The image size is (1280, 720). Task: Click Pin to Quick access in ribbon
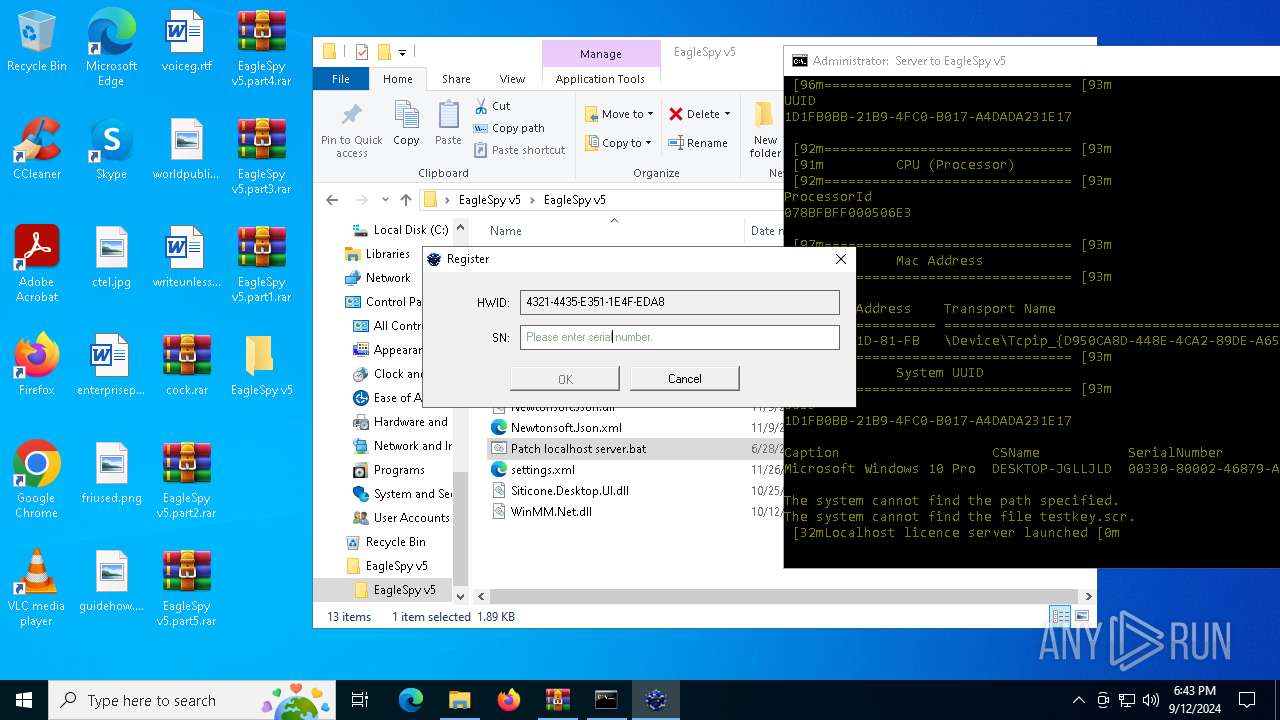point(351,130)
